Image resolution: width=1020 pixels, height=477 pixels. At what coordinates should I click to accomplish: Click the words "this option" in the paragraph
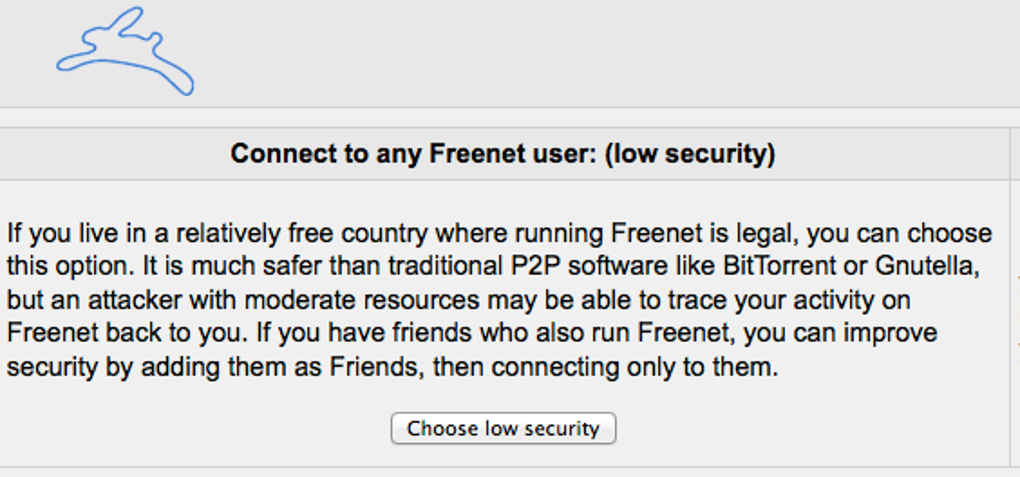click(62, 268)
